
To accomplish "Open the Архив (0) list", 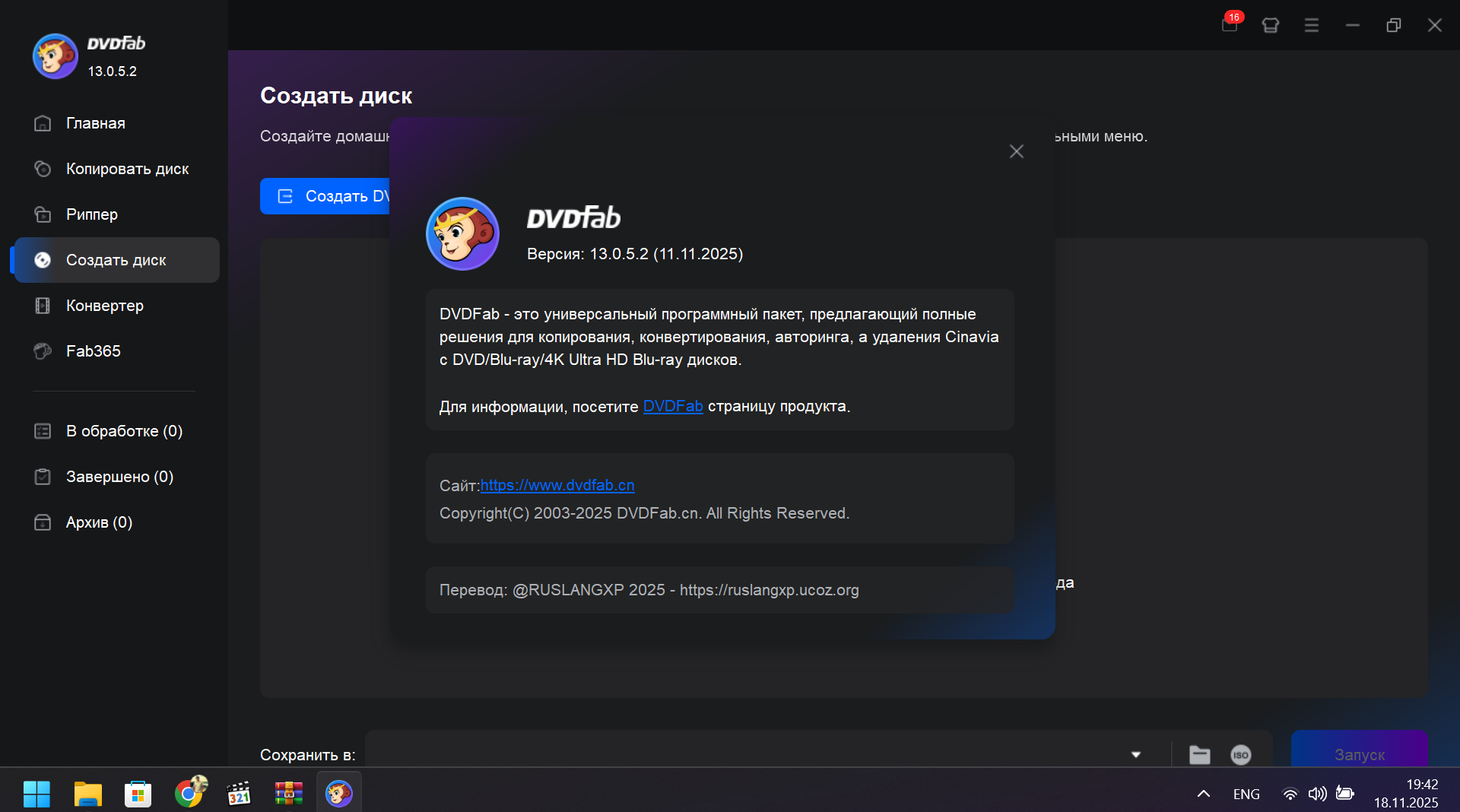I will point(99,522).
